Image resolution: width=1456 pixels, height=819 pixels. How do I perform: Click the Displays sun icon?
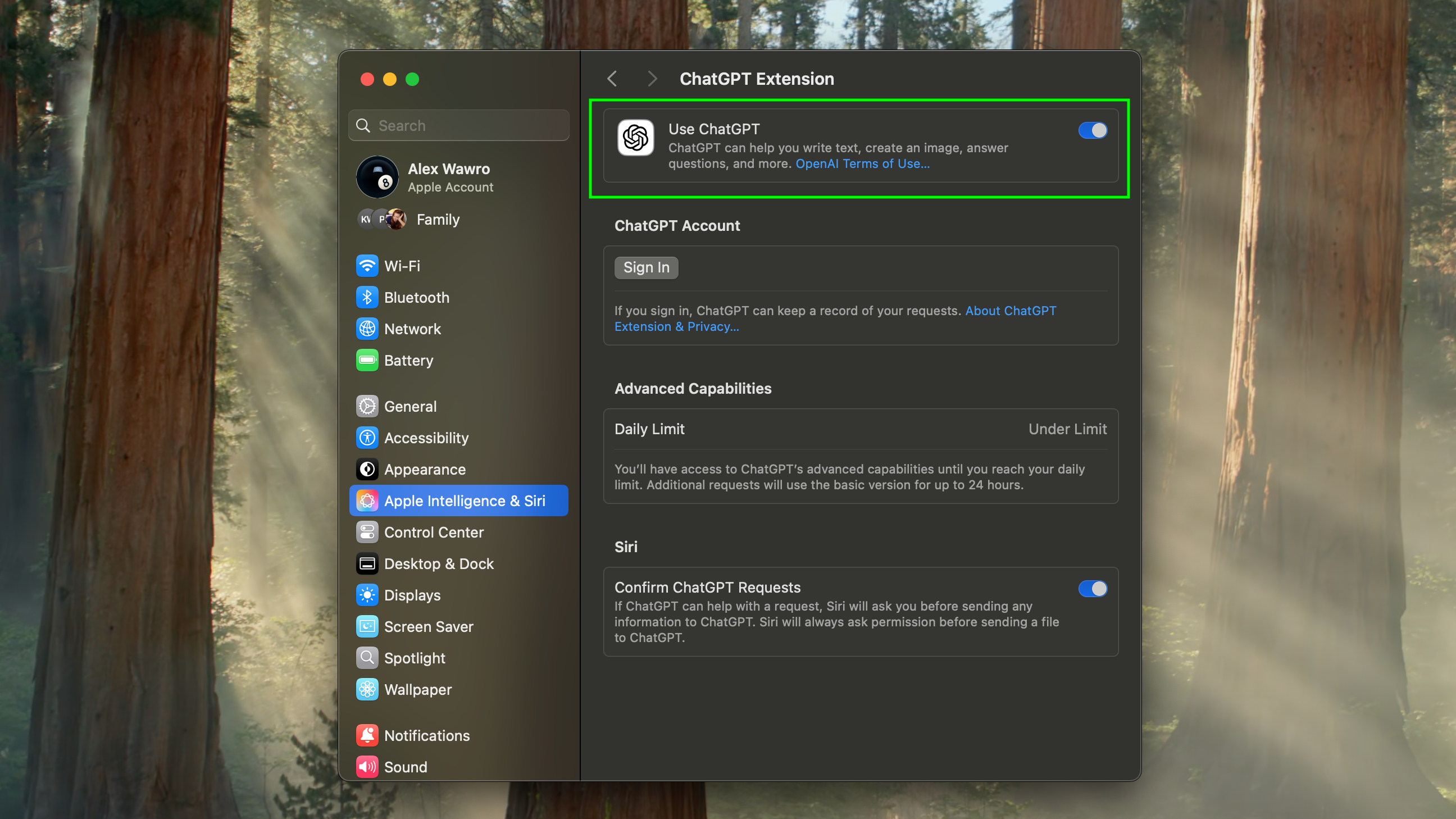(x=367, y=595)
